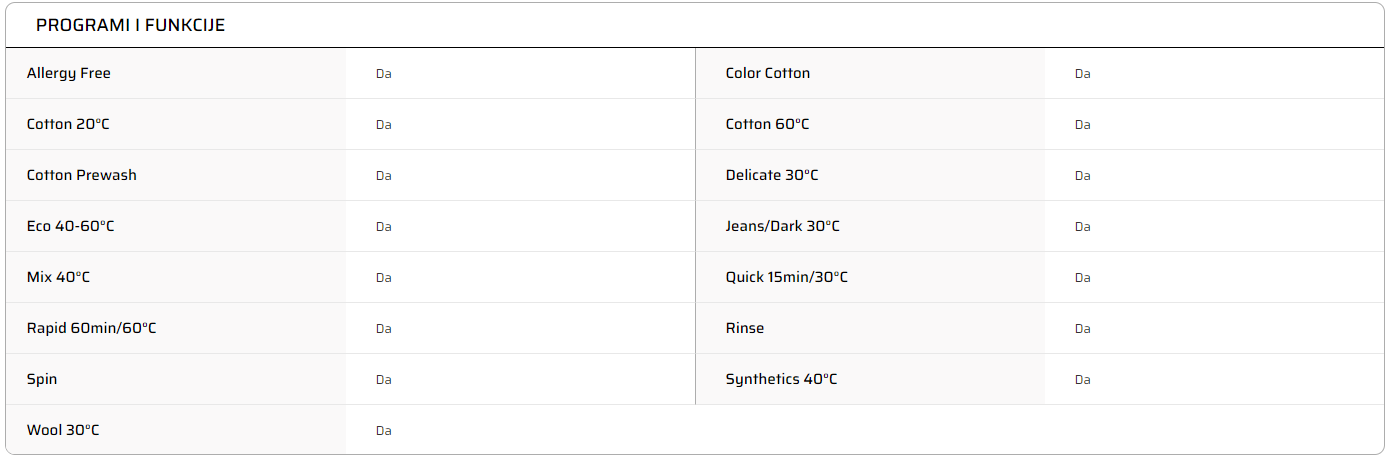The image size is (1389, 459).
Task: Select Synthetics 40°C program name
Action: 782,379
